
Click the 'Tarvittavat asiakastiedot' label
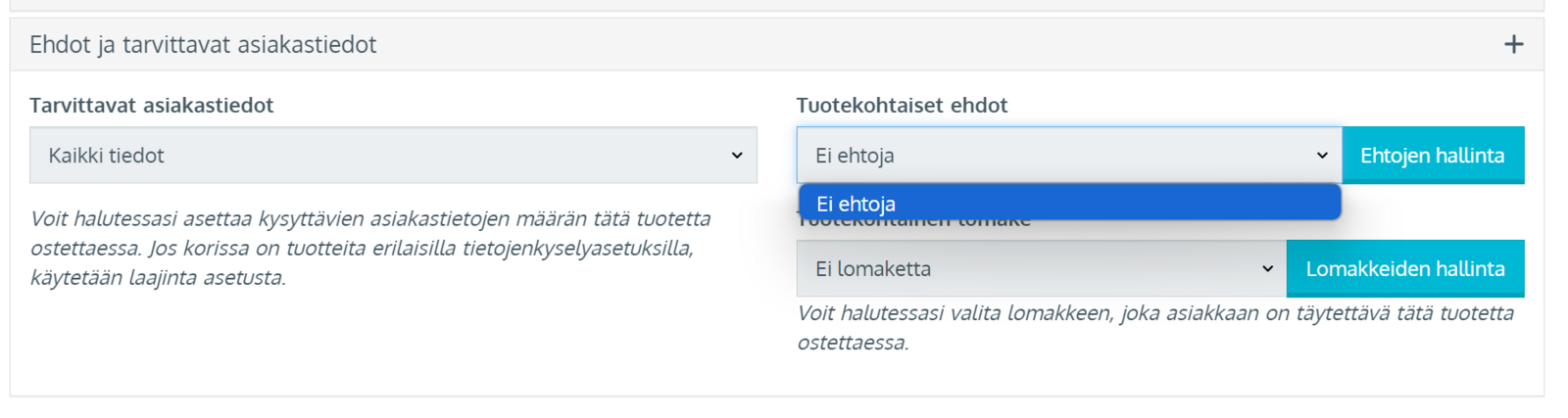pyautogui.click(x=152, y=105)
